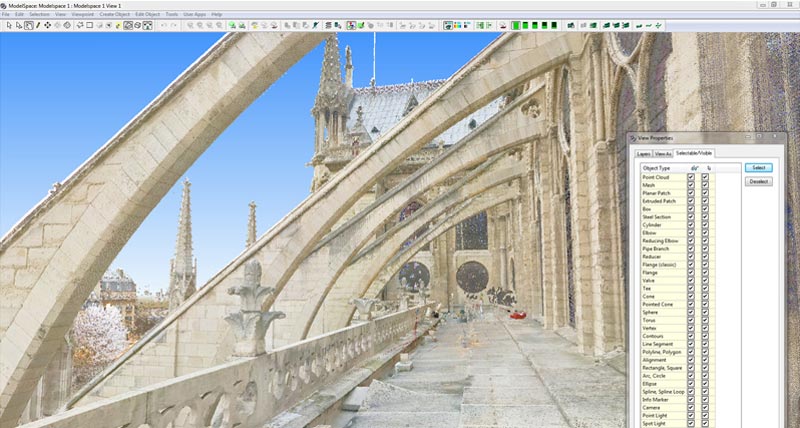Screen dimensions: 800x428
Task: Click the highlighted bright green square icon
Action: (x=516, y=25)
